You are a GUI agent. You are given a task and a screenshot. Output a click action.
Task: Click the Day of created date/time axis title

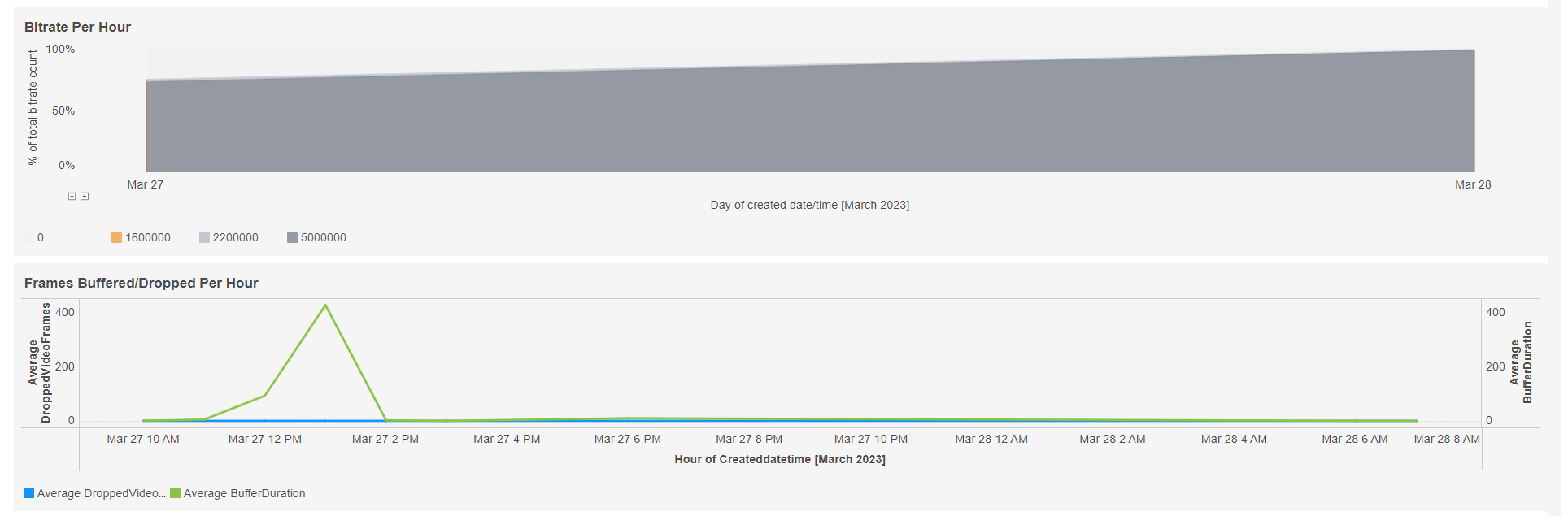coord(809,206)
